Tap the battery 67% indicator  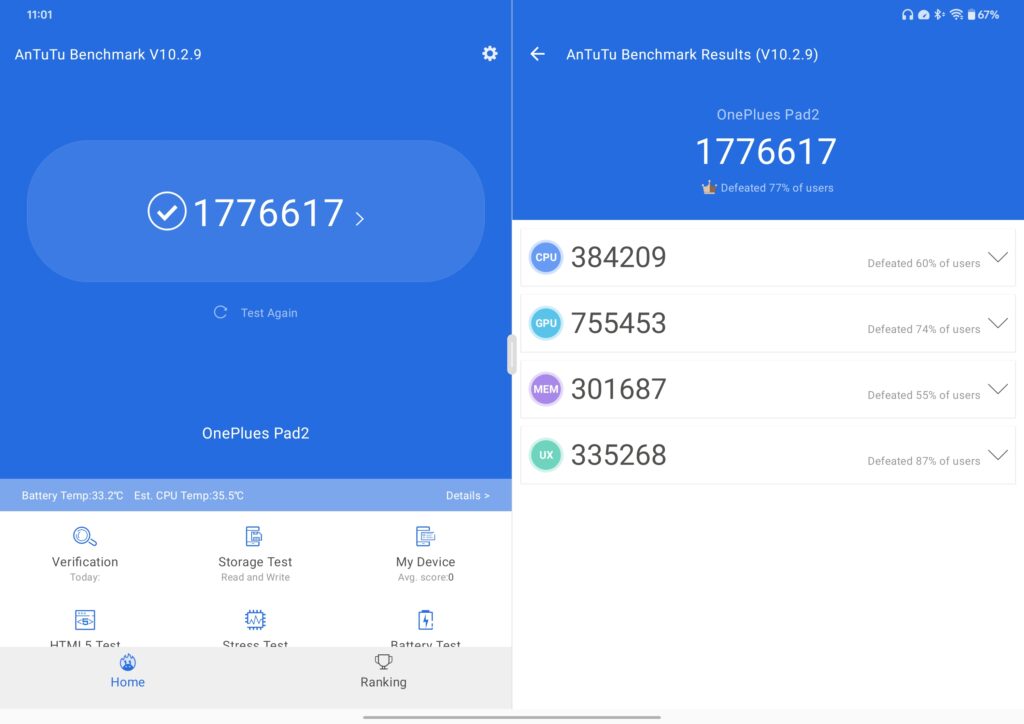983,14
